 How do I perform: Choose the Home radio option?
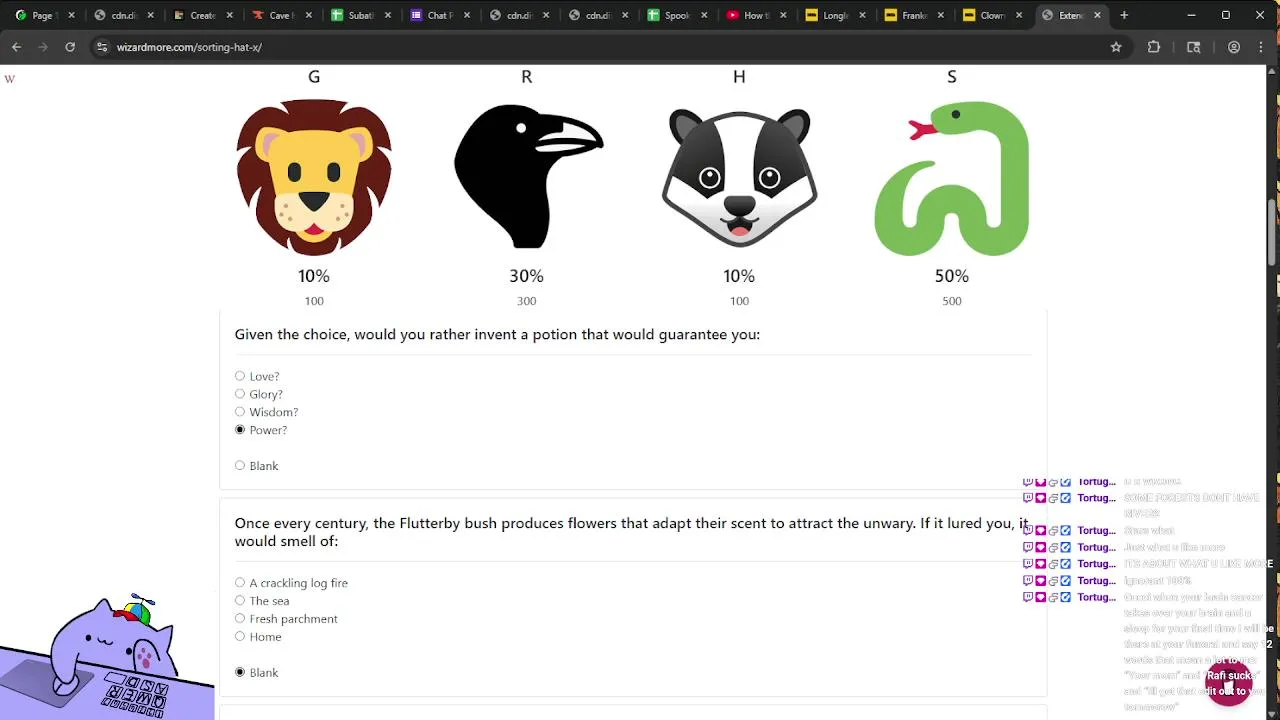tap(240, 637)
